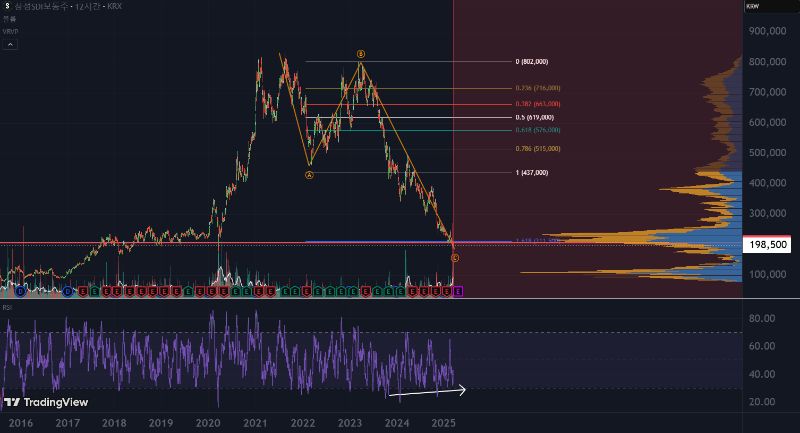Click the purple event marker on timeline

tap(458, 291)
